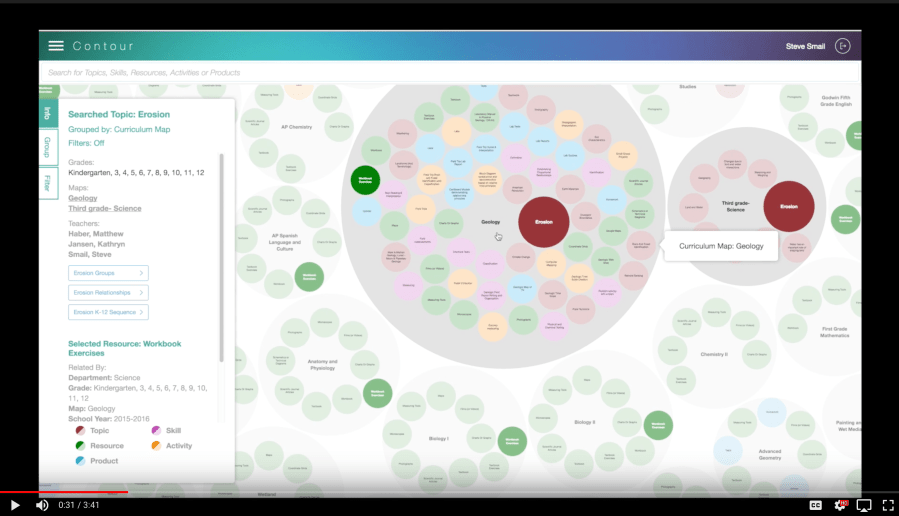Click the Filters: Off text
This screenshot has width=899, height=516.
86,143
